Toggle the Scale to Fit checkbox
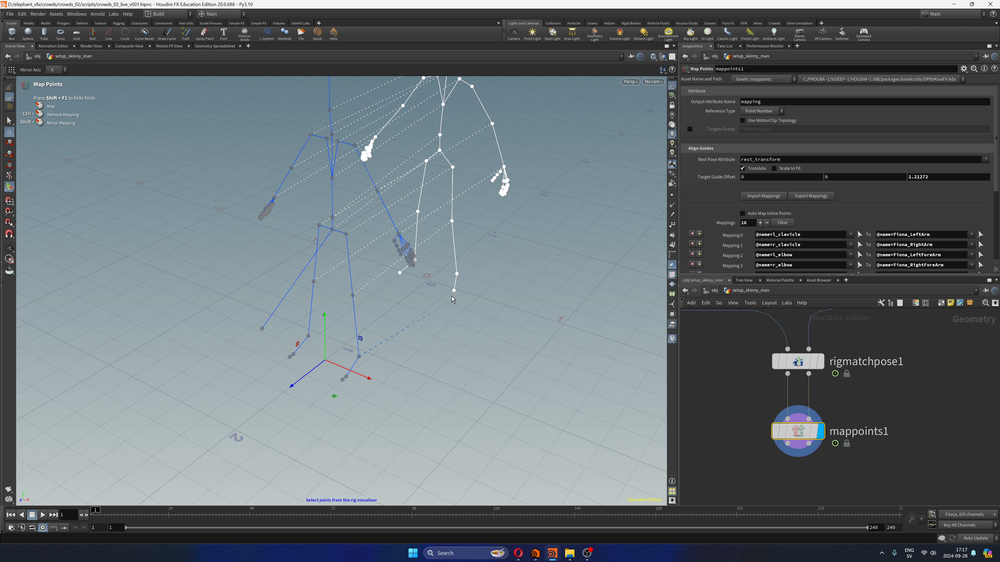1000x562 pixels. point(774,168)
